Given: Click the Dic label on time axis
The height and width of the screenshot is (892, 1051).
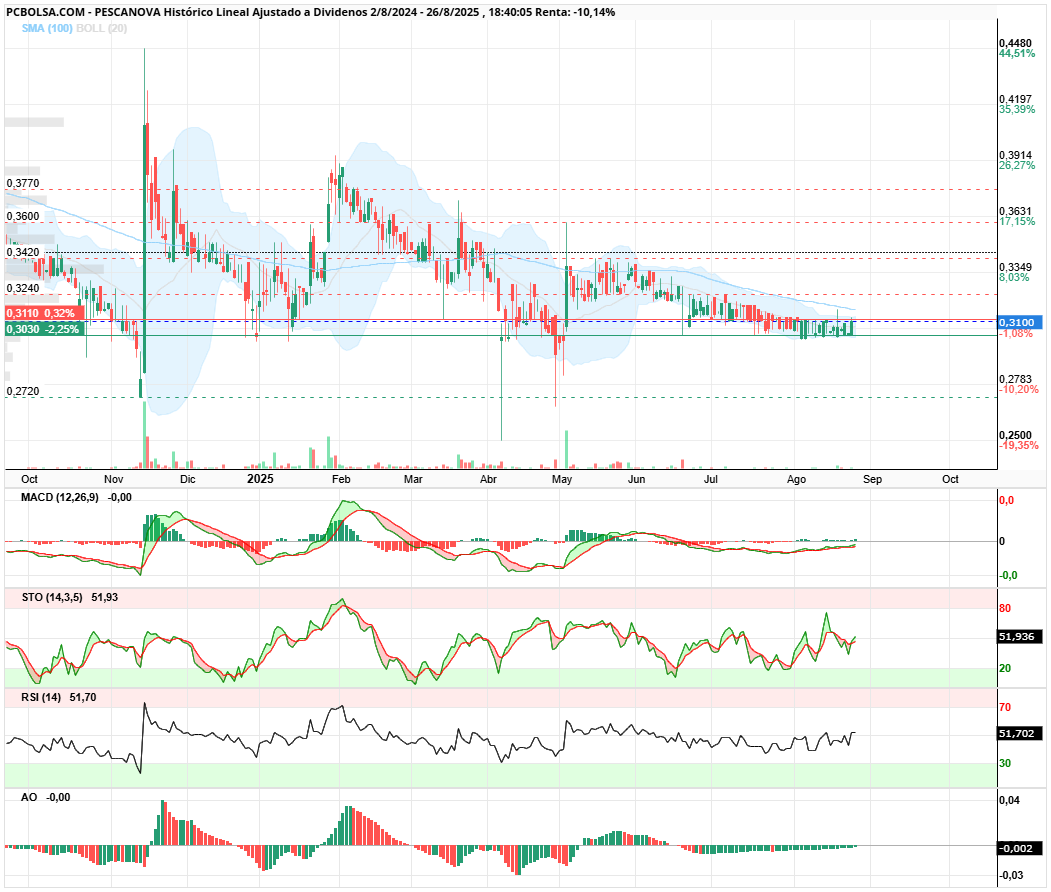Looking at the screenshot, I should [x=188, y=479].
